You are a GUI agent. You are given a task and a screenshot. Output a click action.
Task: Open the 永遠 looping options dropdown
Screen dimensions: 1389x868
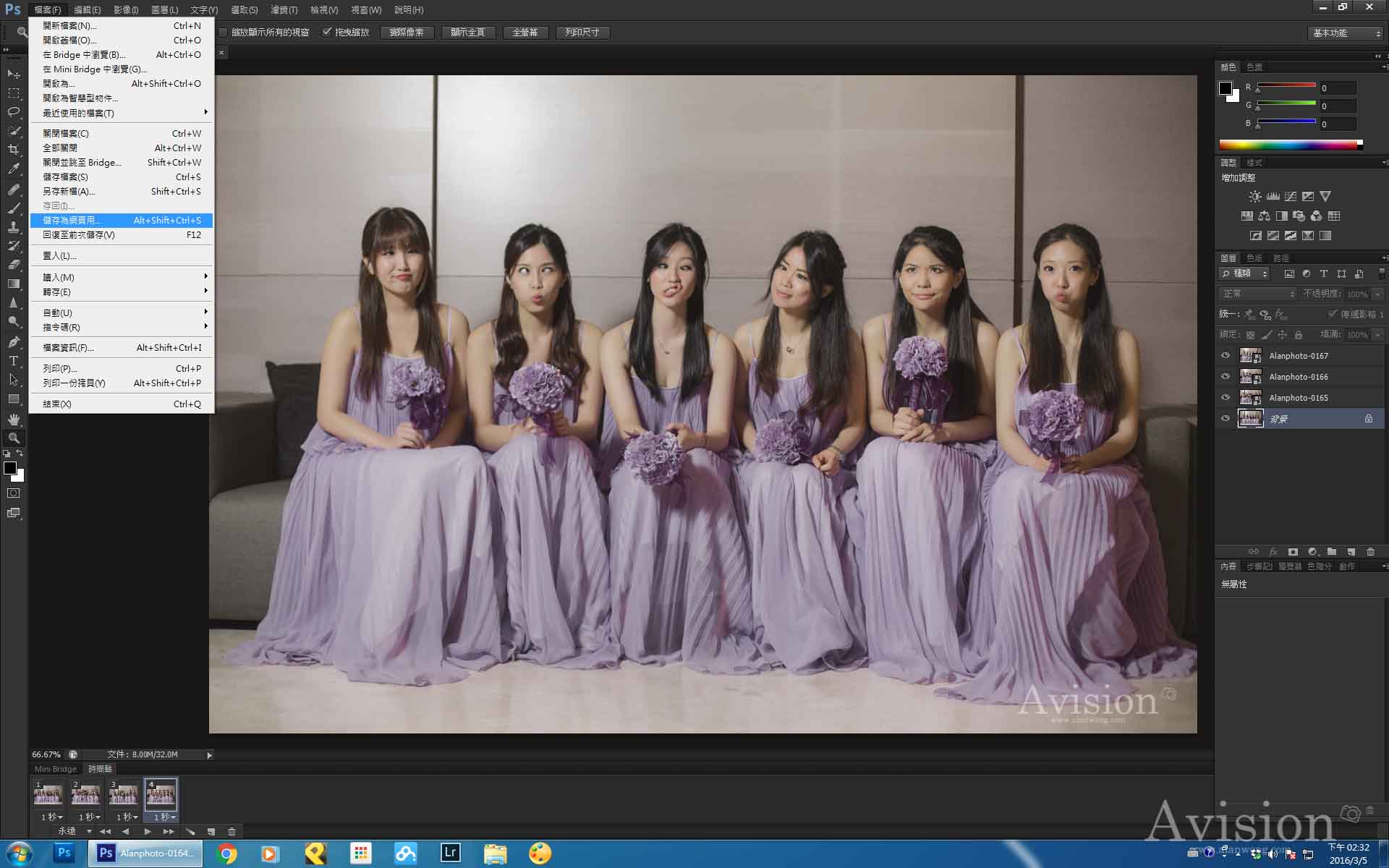[x=75, y=832]
